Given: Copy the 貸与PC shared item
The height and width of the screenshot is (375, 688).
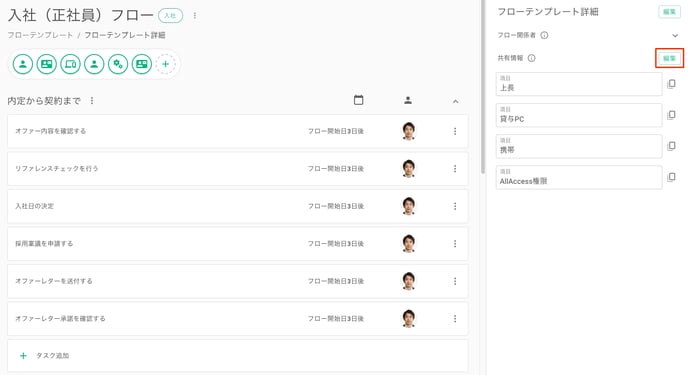Looking at the screenshot, I should click(671, 115).
